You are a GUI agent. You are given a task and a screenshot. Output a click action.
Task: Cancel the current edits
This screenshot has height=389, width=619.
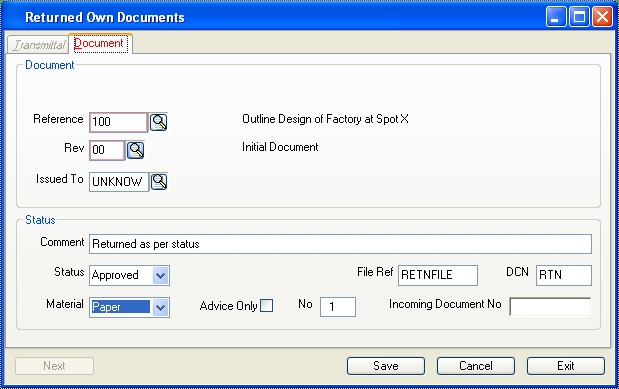(476, 366)
